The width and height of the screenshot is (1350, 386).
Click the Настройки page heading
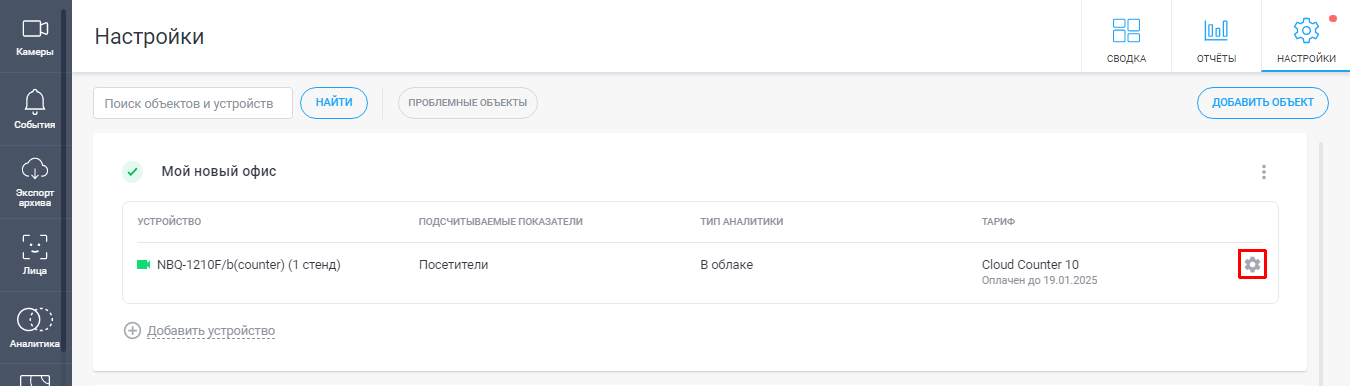(x=149, y=37)
